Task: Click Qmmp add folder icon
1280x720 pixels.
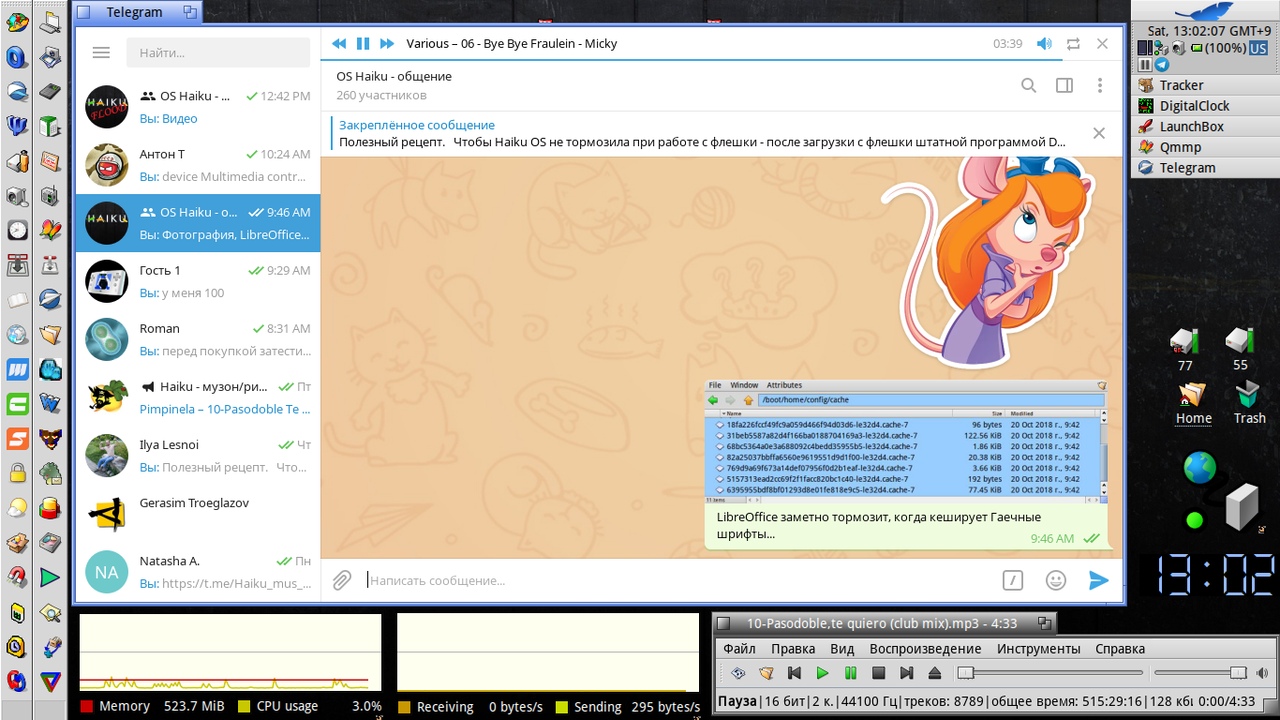Action: click(x=766, y=673)
